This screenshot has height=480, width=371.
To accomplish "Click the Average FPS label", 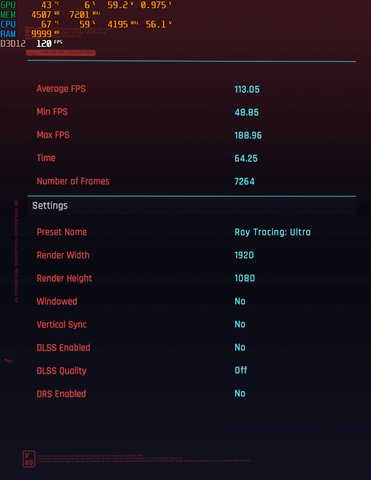I will [x=61, y=89].
